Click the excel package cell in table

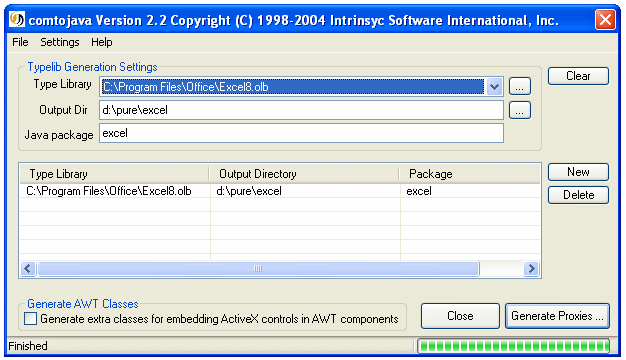[x=470, y=191]
